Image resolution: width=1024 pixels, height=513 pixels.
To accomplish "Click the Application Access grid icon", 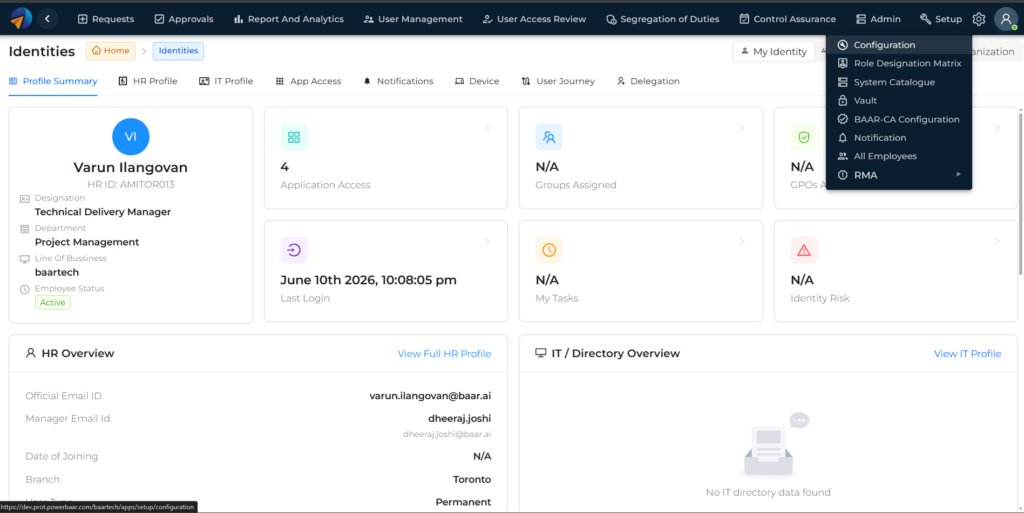I will tap(294, 137).
